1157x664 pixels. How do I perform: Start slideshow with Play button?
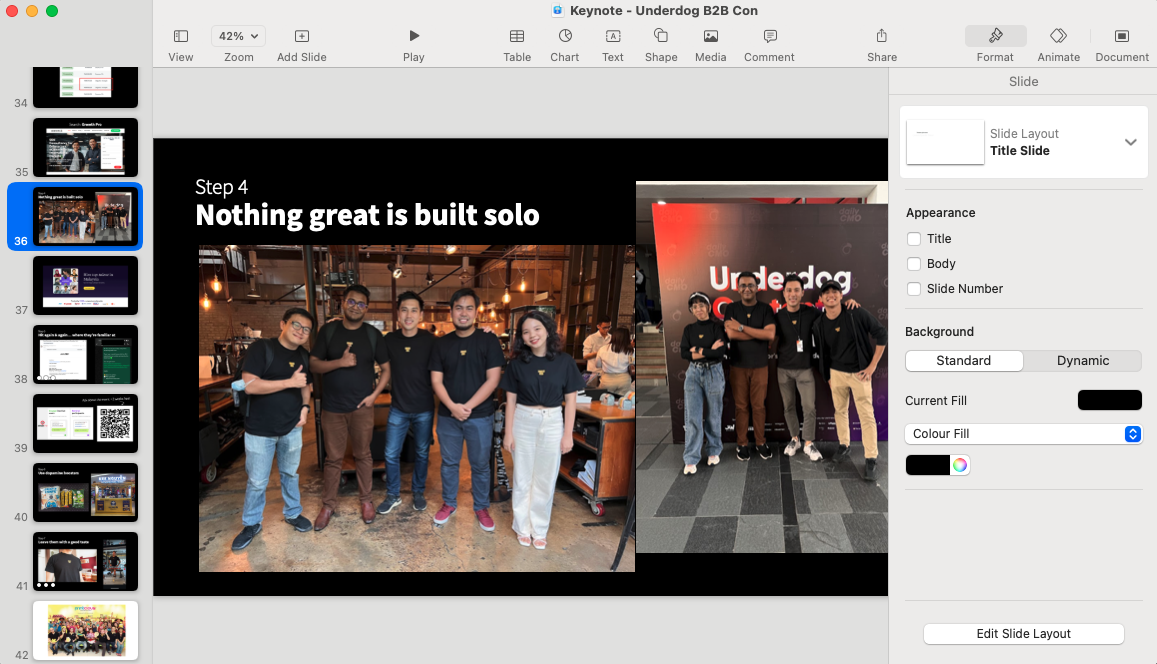[414, 35]
